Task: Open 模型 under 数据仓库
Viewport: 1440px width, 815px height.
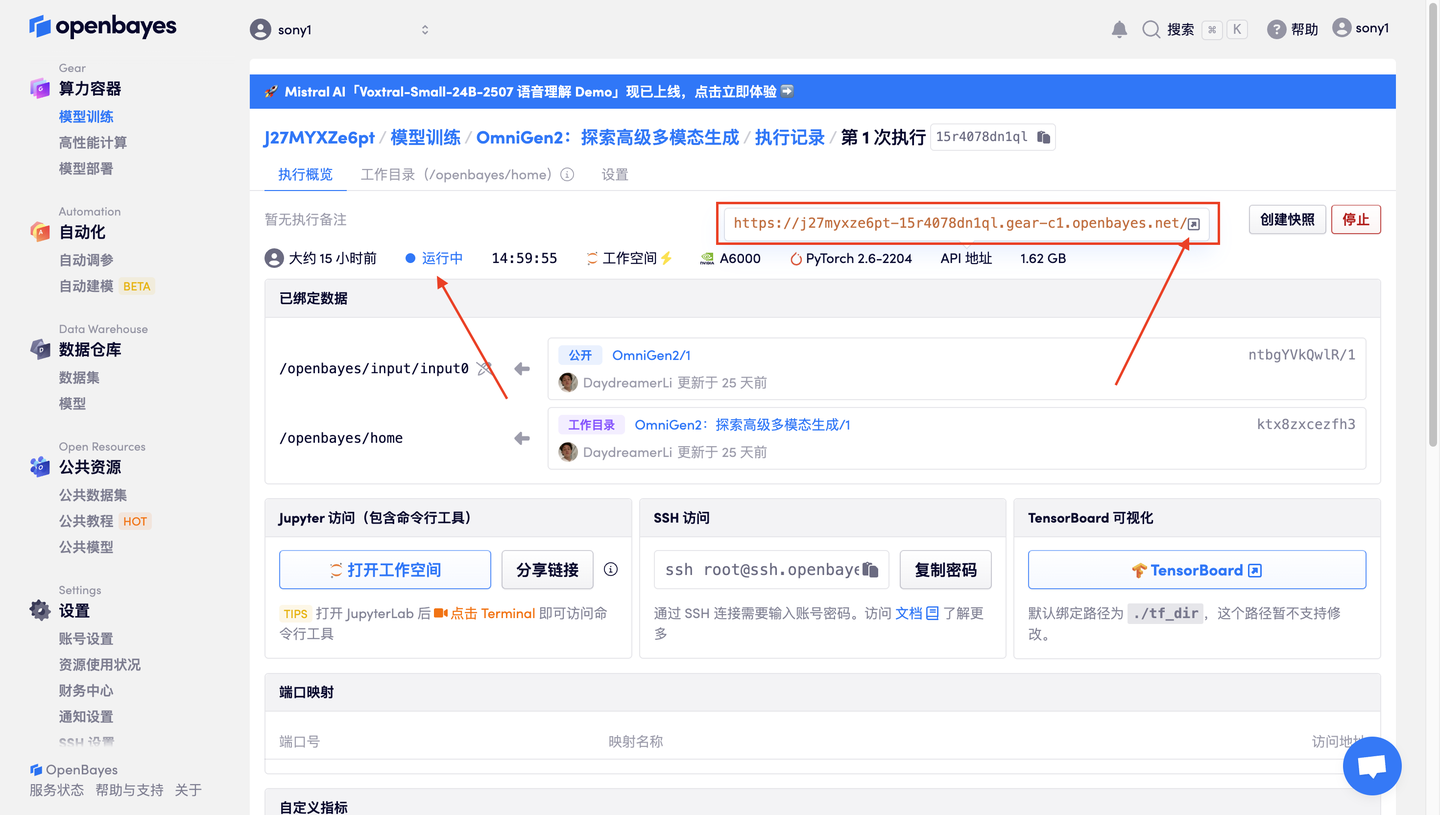Action: [72, 403]
